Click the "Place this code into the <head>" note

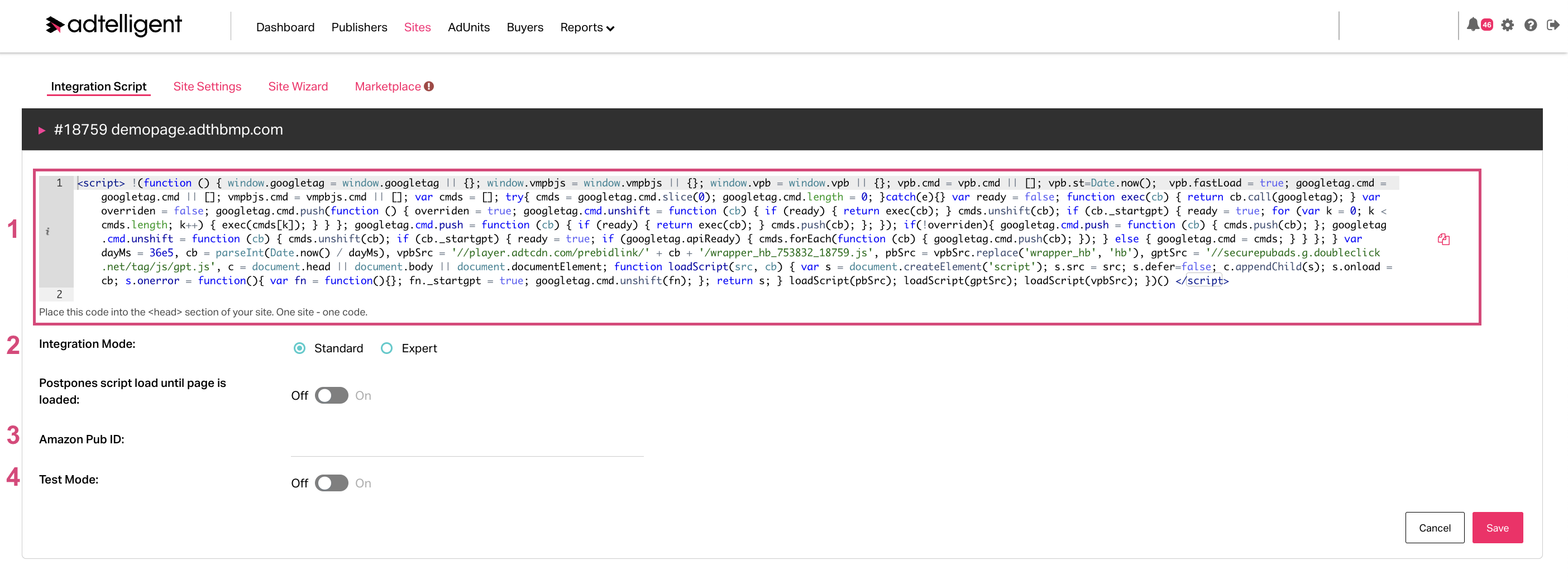pos(203,312)
